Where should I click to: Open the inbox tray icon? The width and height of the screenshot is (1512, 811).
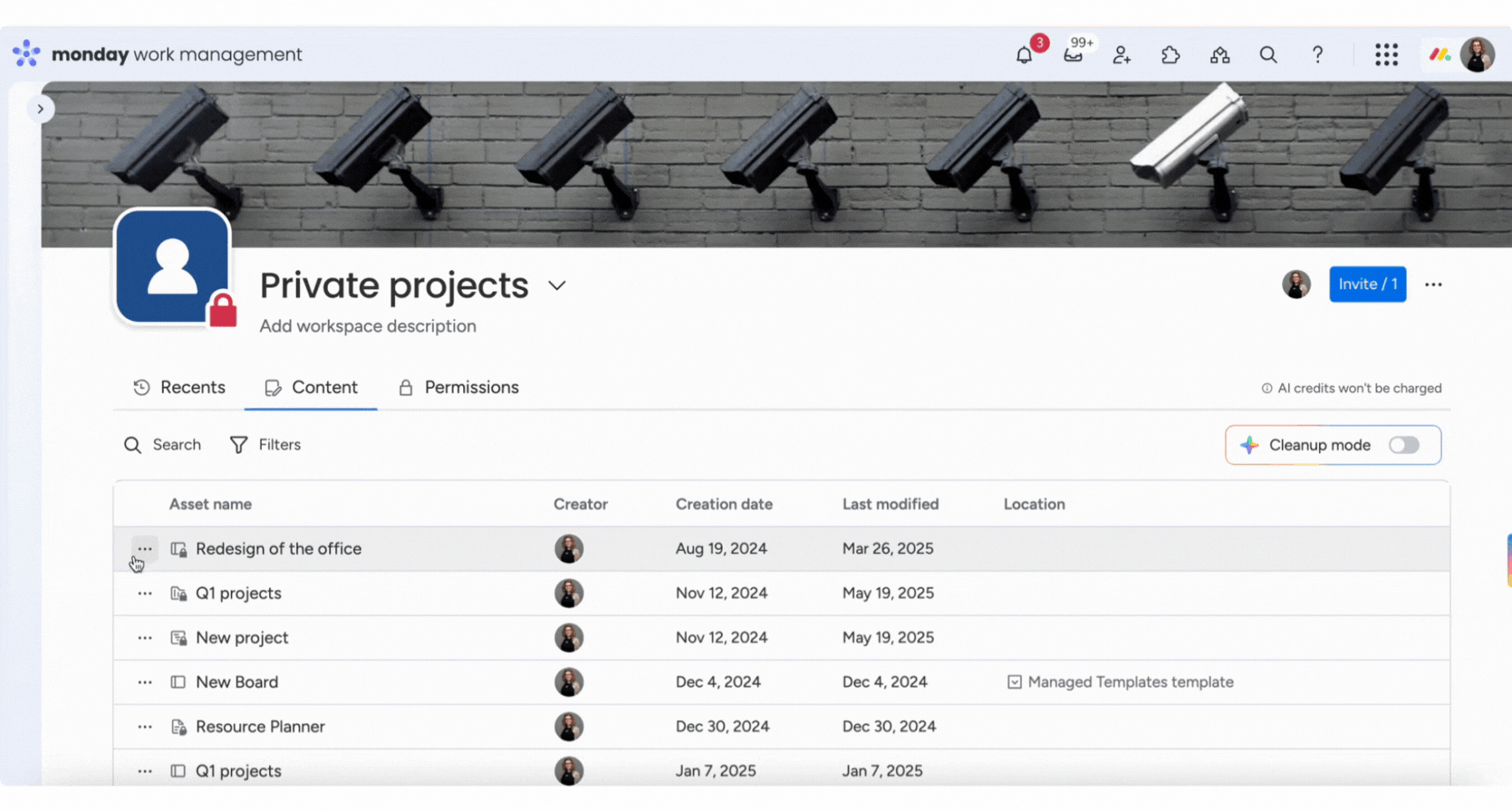(x=1073, y=55)
